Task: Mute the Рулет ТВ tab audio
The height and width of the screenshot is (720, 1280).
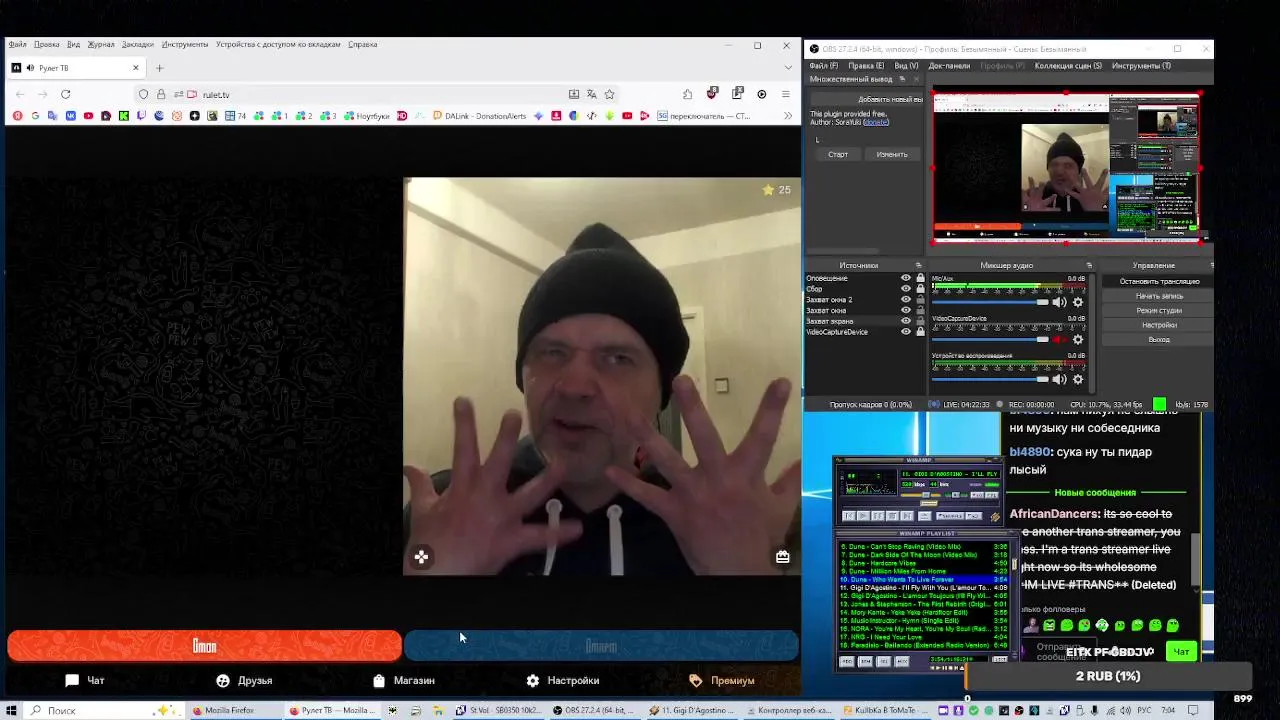Action: click(30, 68)
